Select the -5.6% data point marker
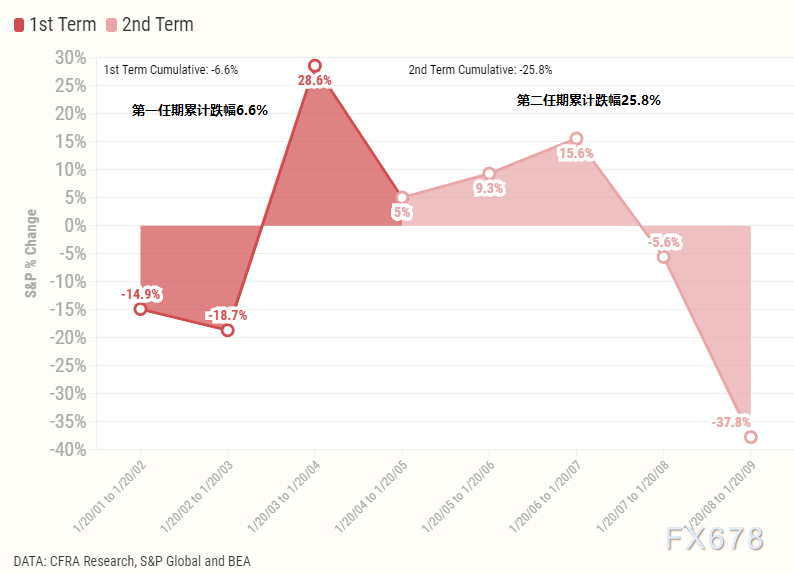 663,257
